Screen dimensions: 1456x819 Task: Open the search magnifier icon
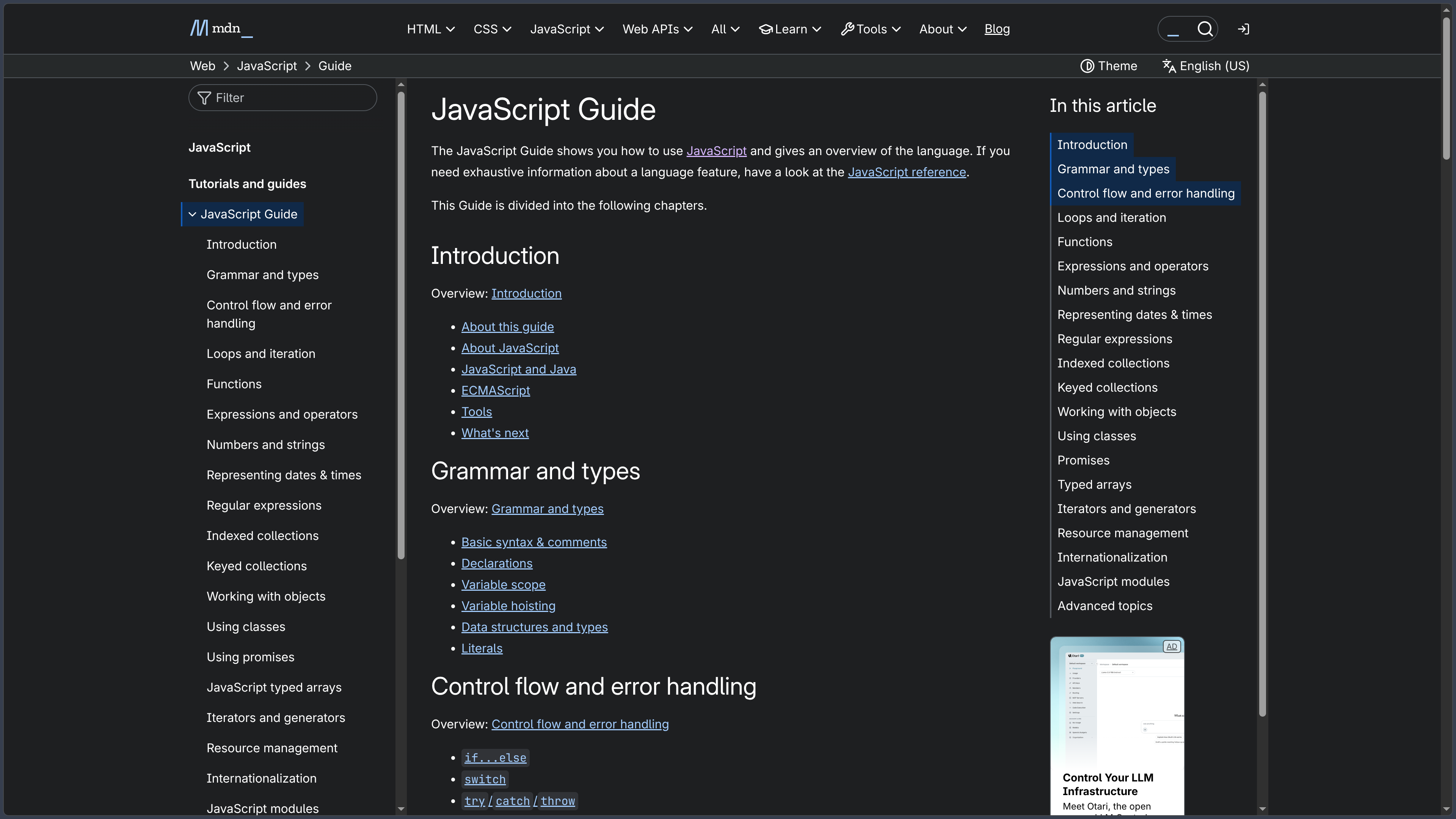pos(1205,29)
